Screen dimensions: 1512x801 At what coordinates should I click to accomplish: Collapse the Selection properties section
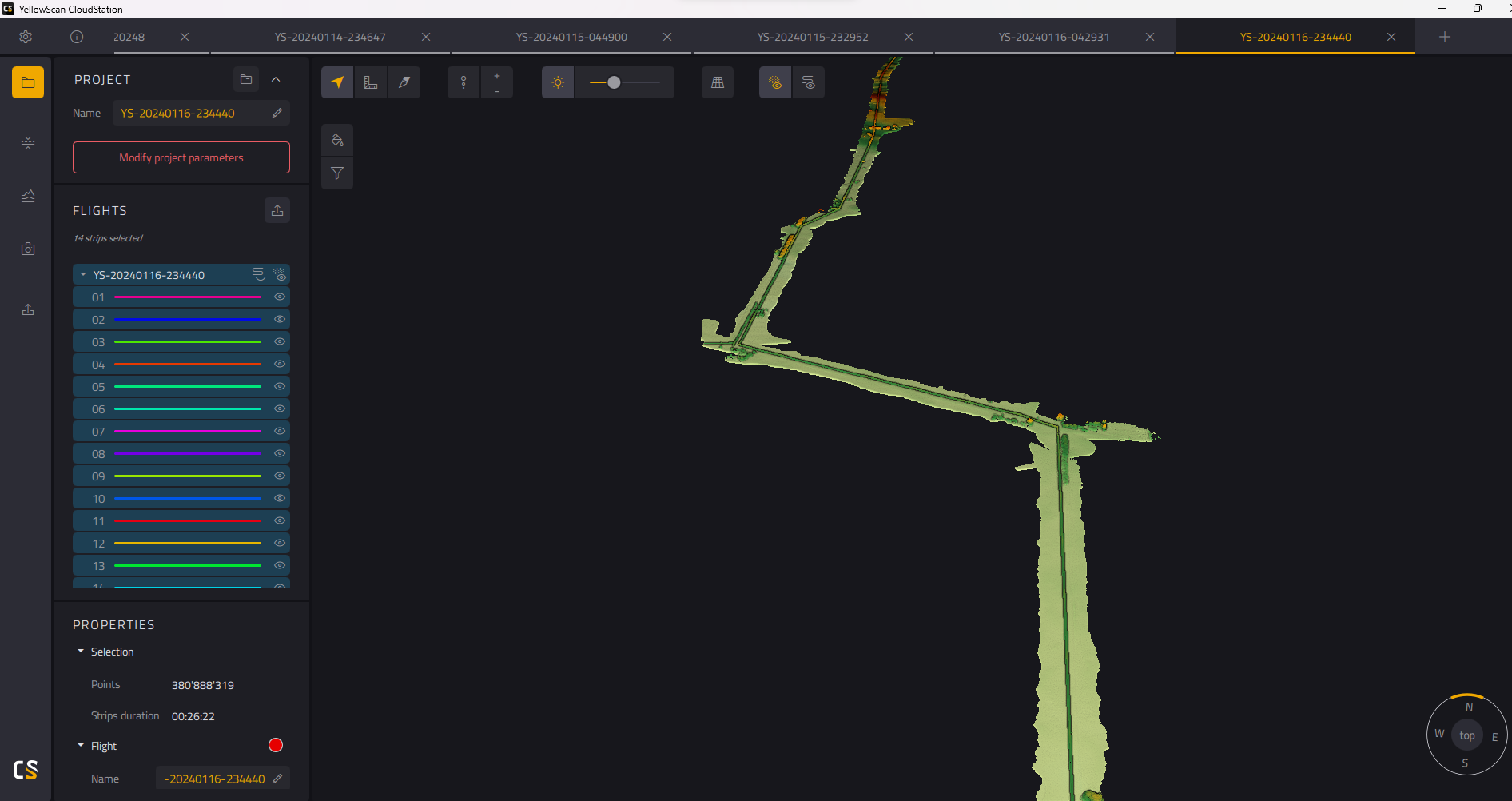81,652
